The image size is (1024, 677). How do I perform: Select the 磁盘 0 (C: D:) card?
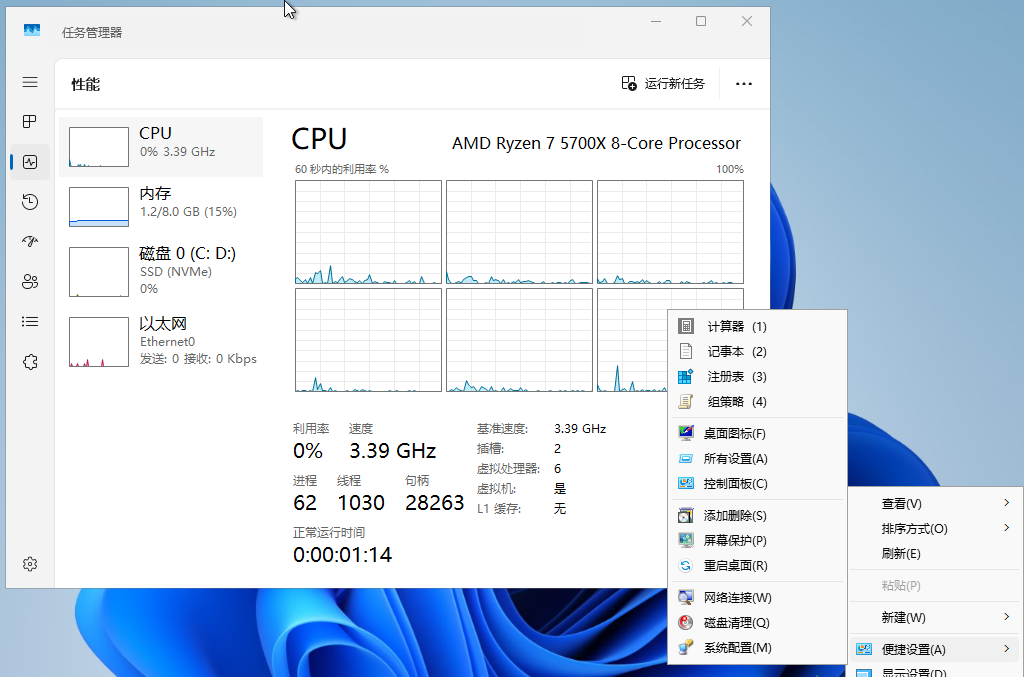tap(161, 271)
